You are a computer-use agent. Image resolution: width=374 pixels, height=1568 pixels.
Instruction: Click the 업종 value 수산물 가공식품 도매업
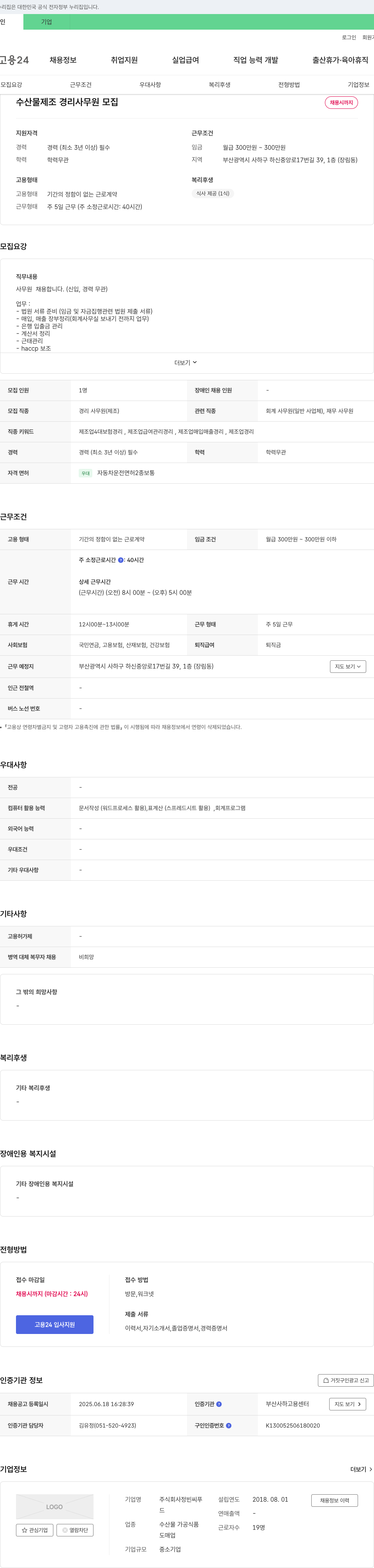179,1530
